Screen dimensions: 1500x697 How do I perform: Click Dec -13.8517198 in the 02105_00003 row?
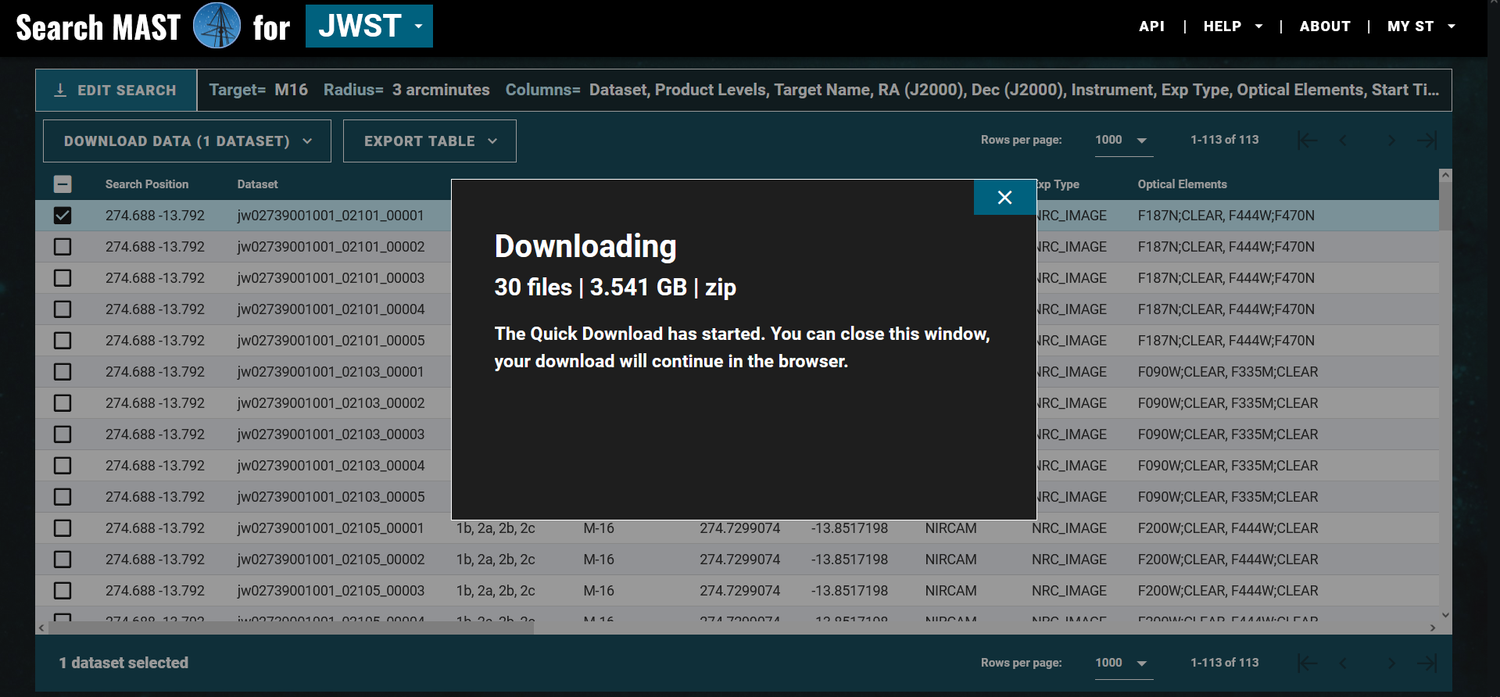point(849,590)
